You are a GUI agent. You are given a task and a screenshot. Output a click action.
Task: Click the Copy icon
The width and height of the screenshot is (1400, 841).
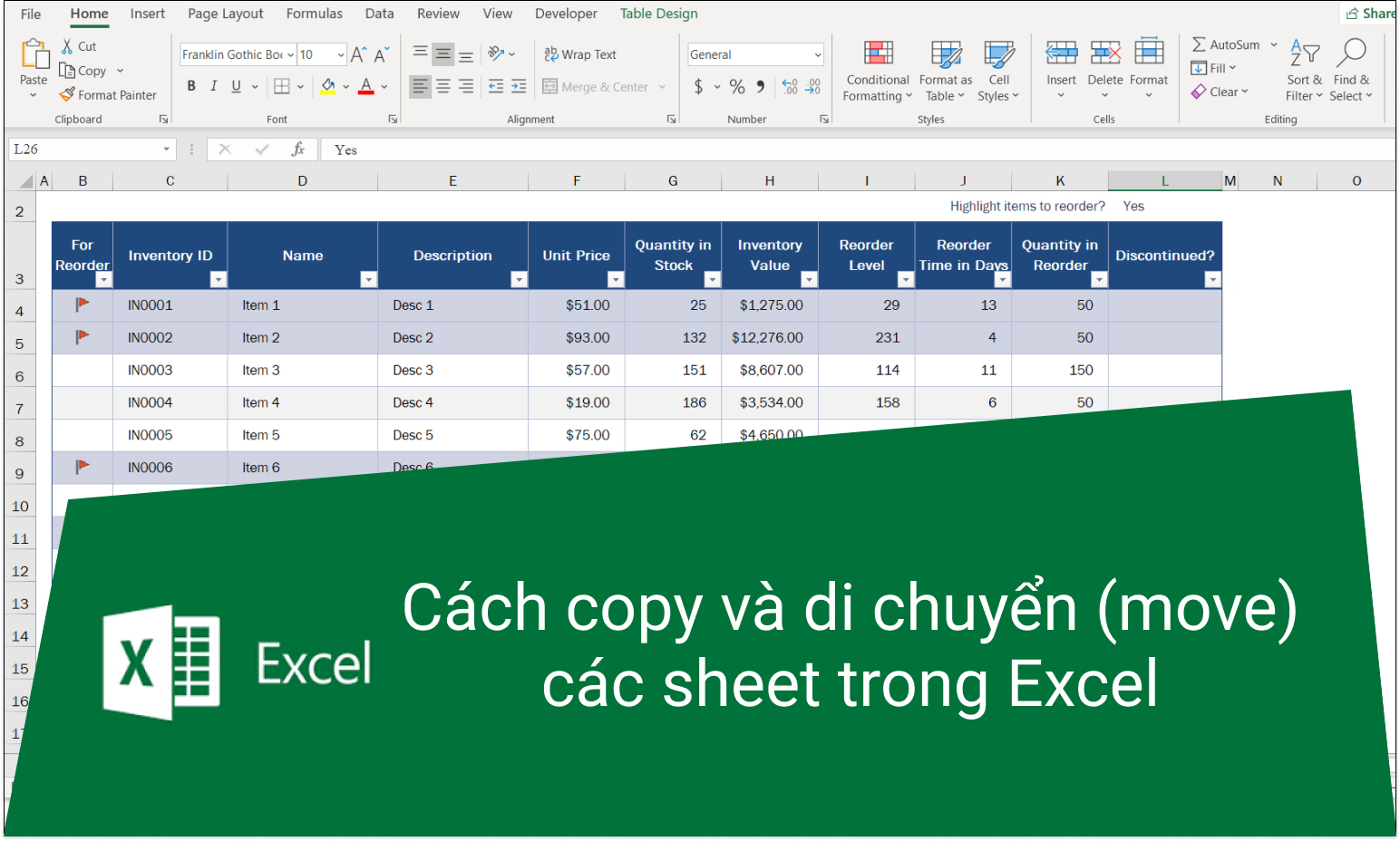(x=67, y=71)
